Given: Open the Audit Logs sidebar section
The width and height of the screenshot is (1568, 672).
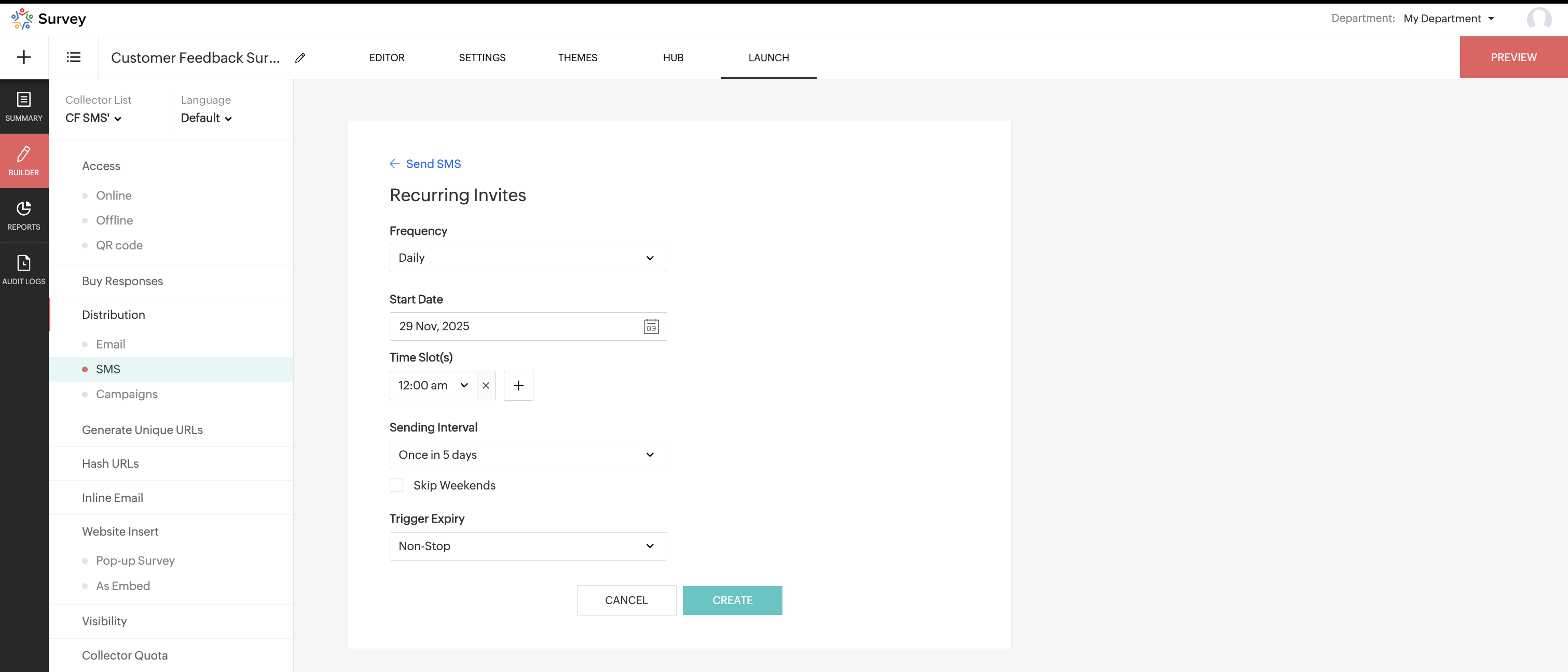Looking at the screenshot, I should point(24,270).
